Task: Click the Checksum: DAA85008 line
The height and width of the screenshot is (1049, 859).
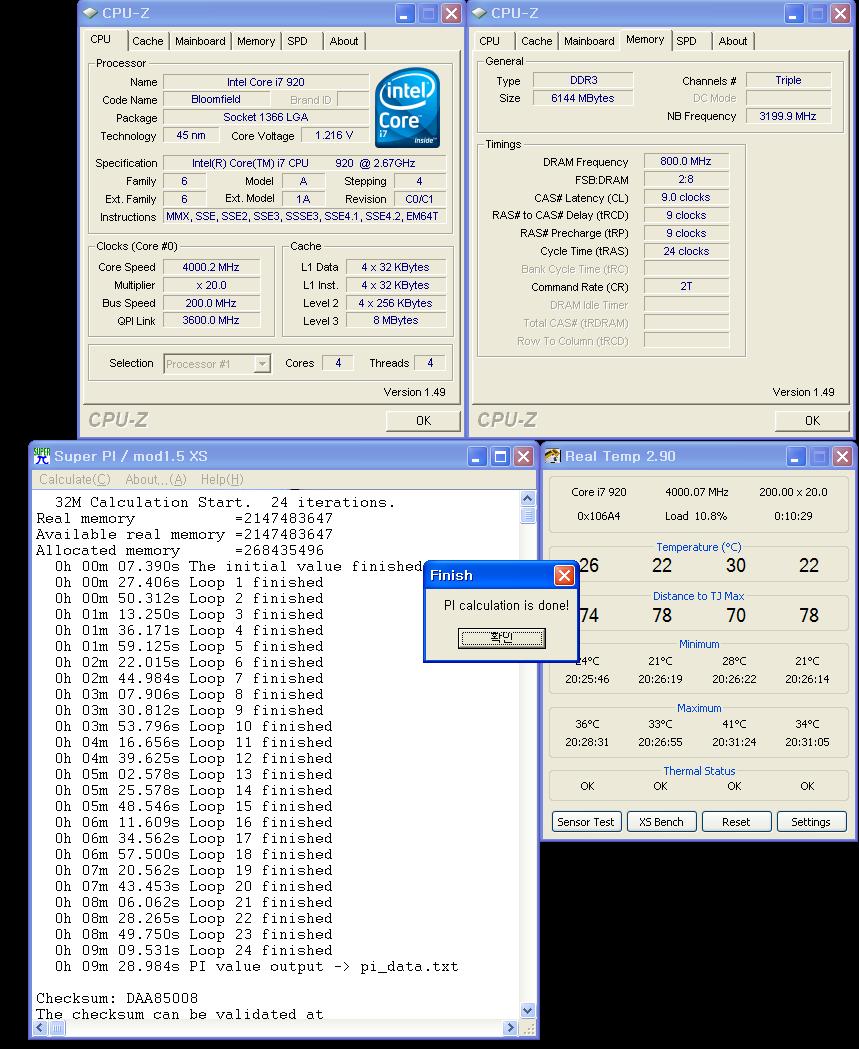Action: click(117, 998)
